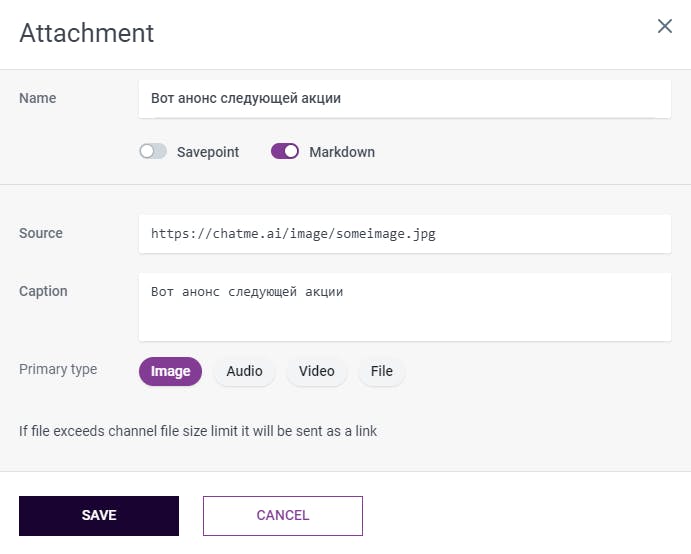Click the Primary type label
691x554 pixels.
(58, 369)
